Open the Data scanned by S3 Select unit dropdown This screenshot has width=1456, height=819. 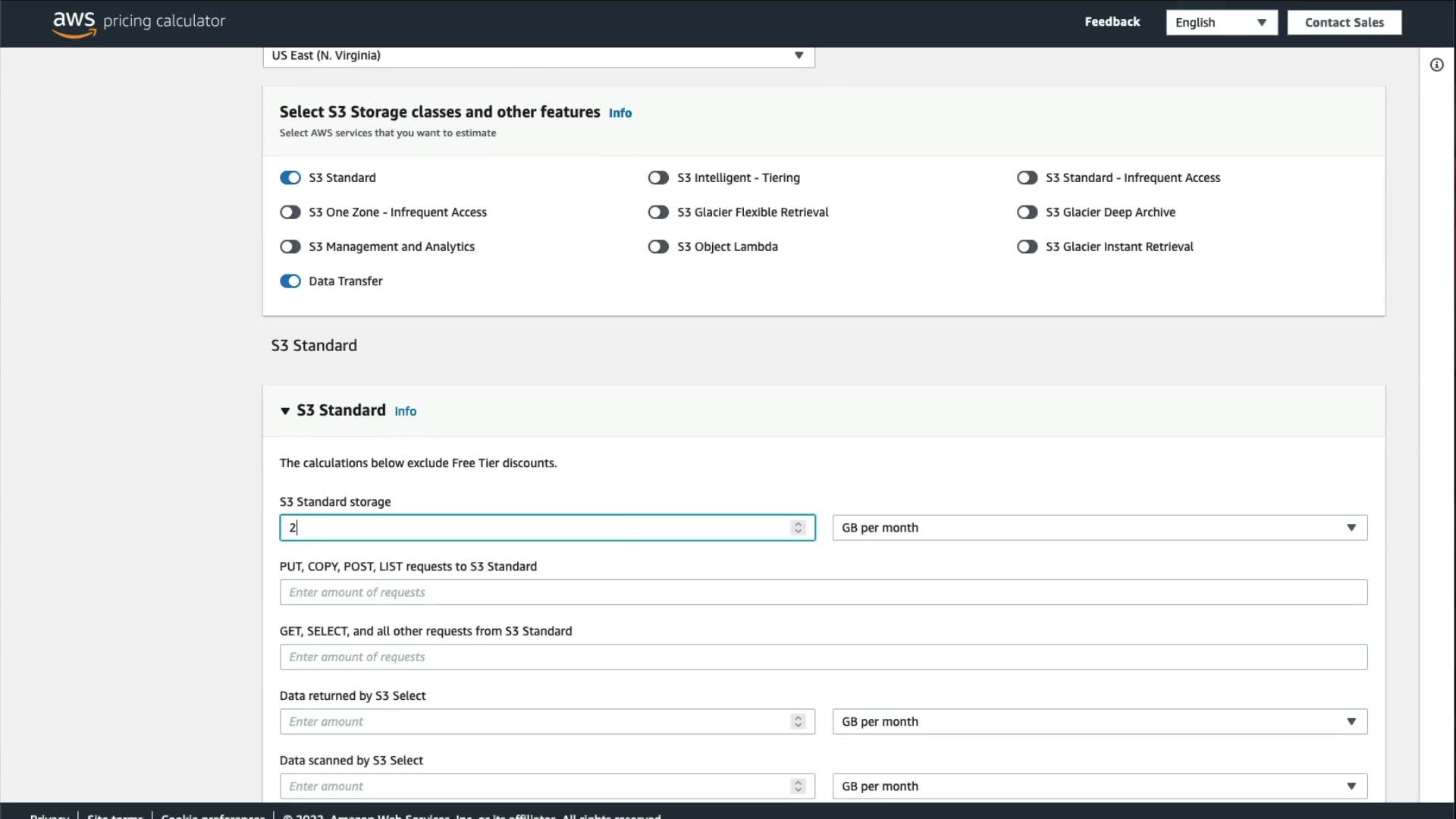point(1099,786)
